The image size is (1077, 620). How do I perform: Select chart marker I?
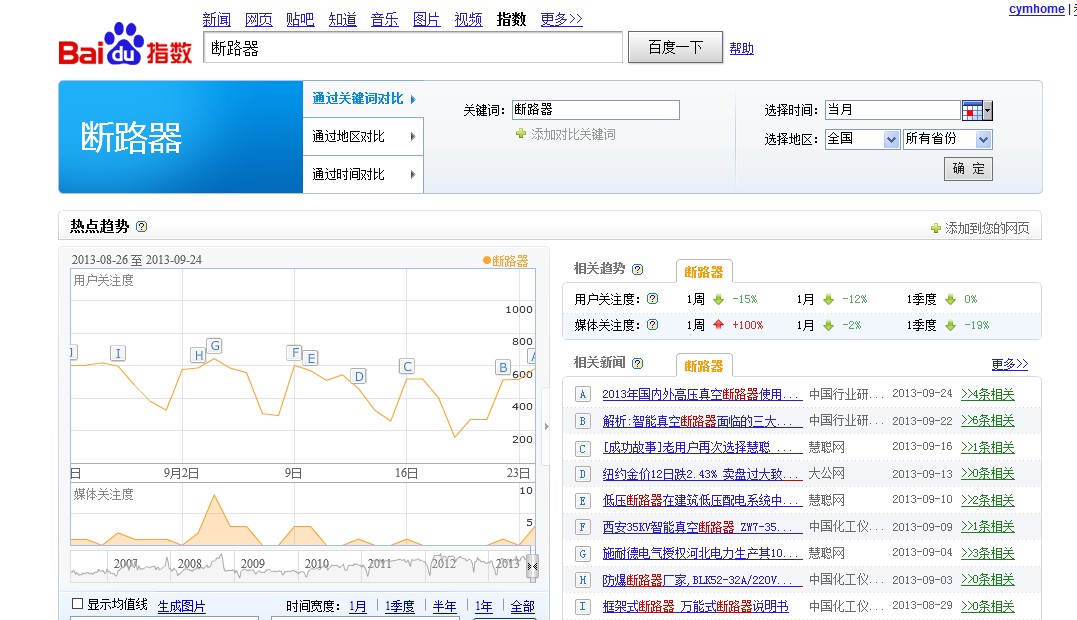click(x=118, y=353)
